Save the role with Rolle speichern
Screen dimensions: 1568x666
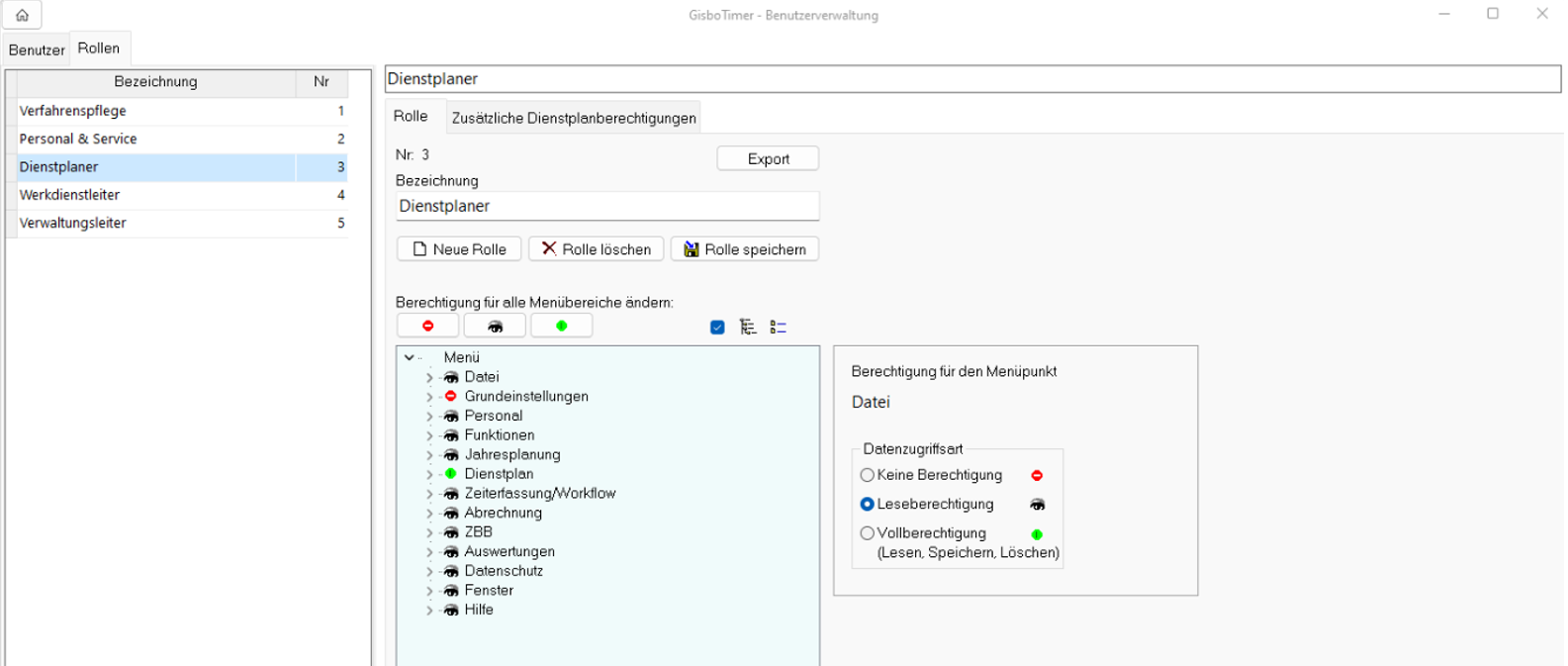coord(745,249)
